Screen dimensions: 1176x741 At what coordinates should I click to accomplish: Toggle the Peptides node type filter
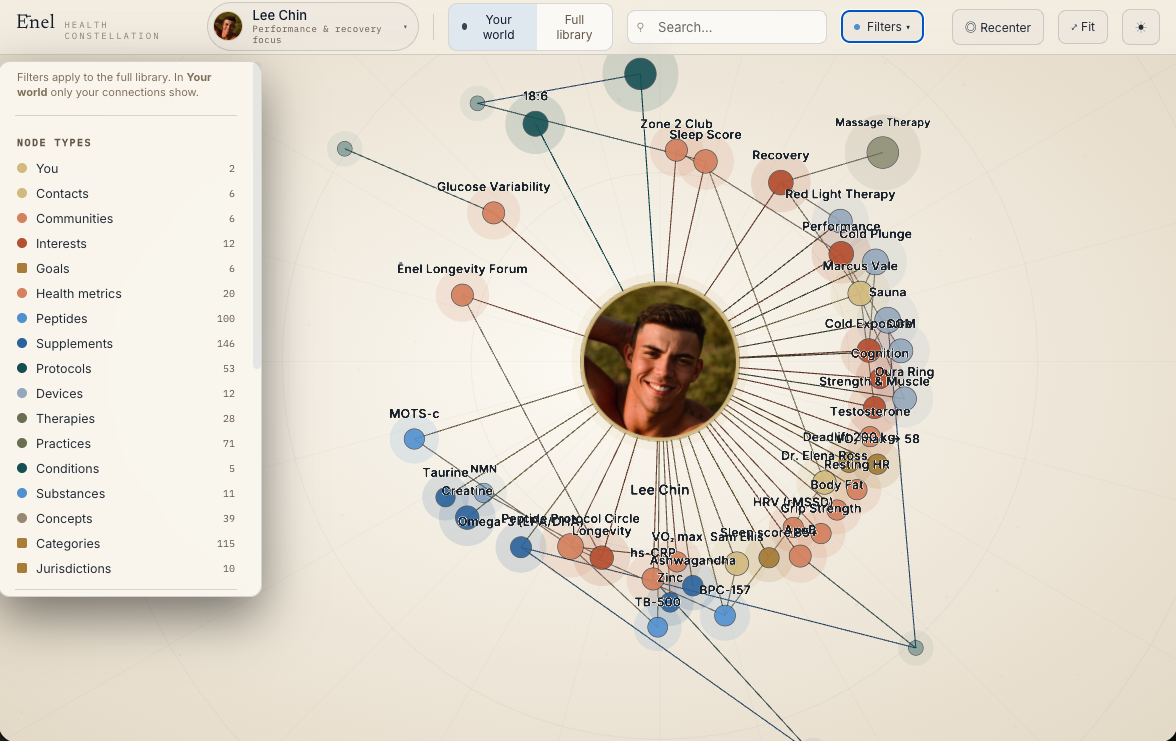click(126, 319)
